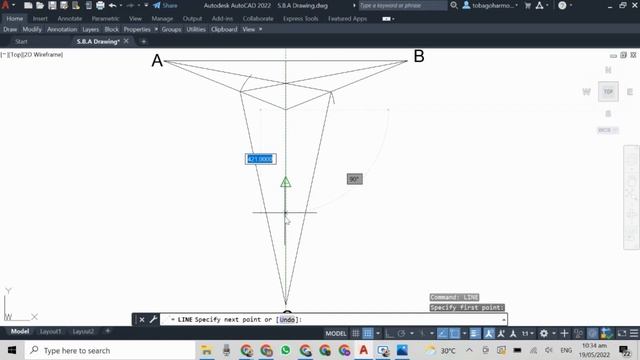The height and width of the screenshot is (360, 640).
Task: Open the Featured Apps ribbon tab
Action: coord(347,19)
